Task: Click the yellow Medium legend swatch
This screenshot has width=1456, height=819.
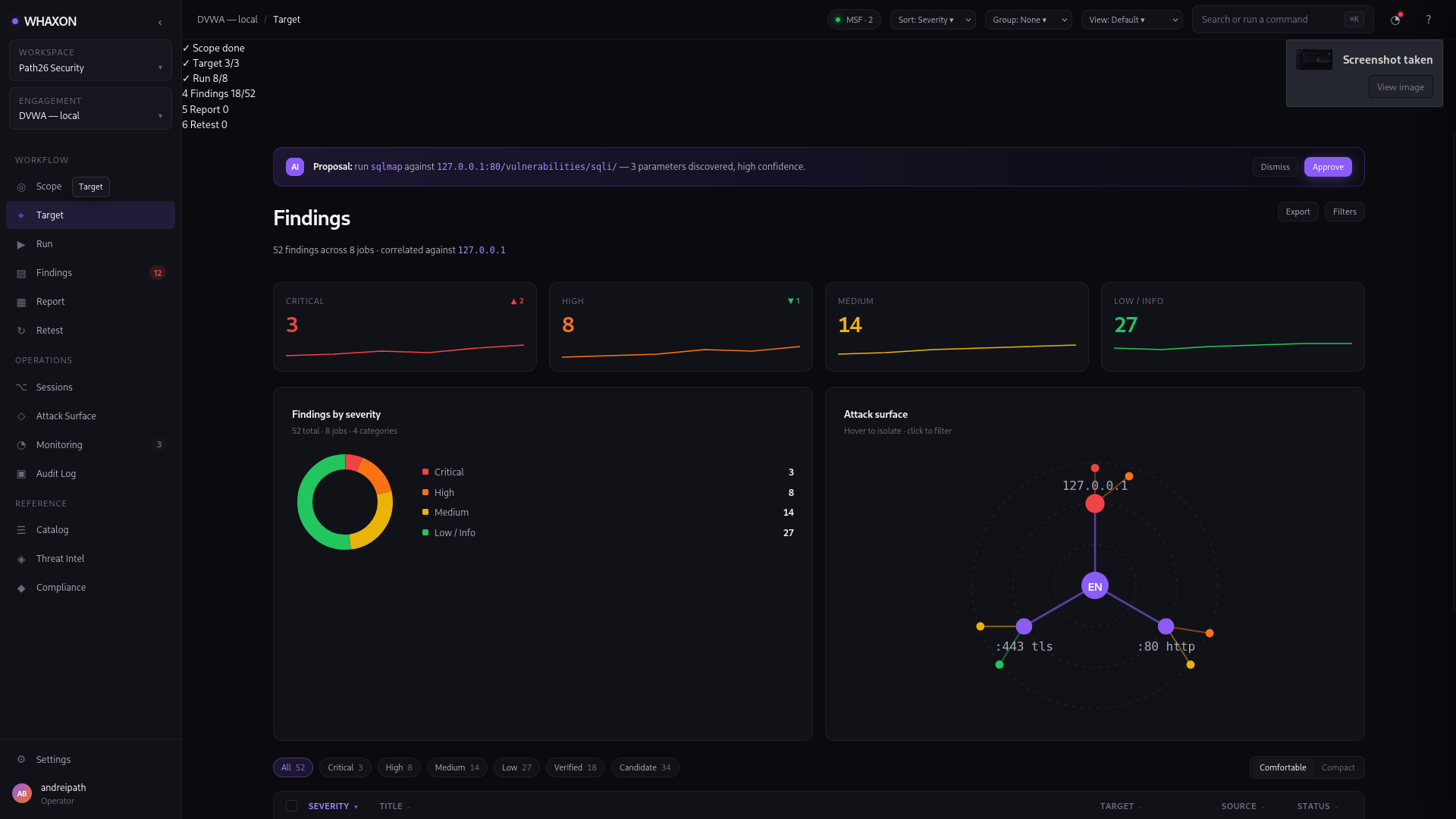Action: pos(425,512)
